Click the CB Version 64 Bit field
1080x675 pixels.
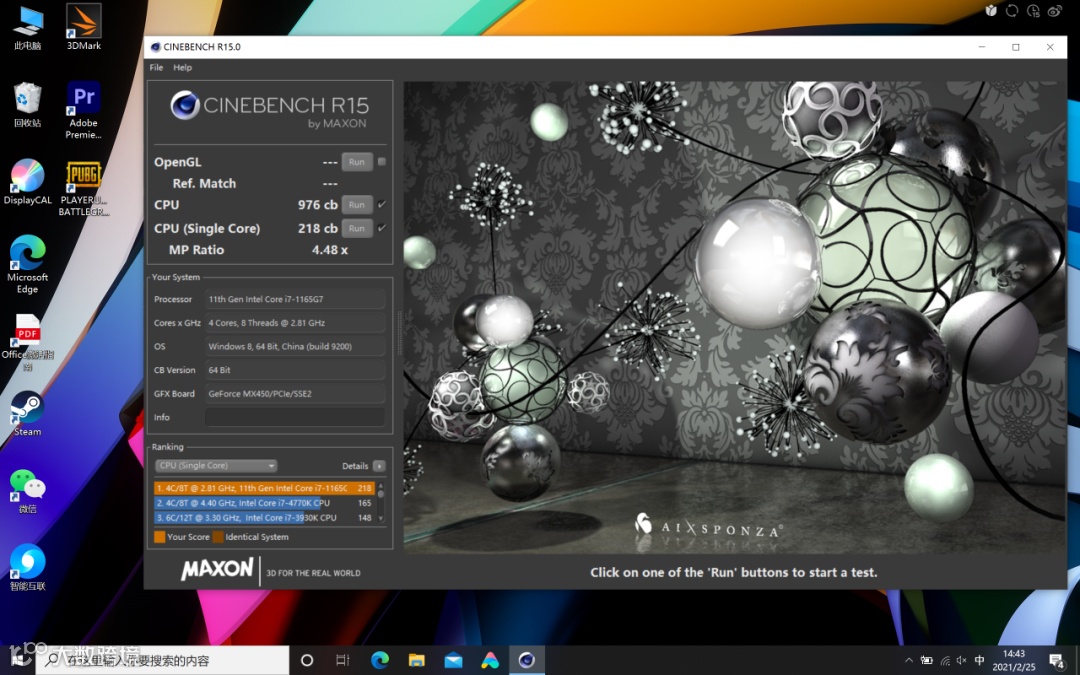pos(295,371)
